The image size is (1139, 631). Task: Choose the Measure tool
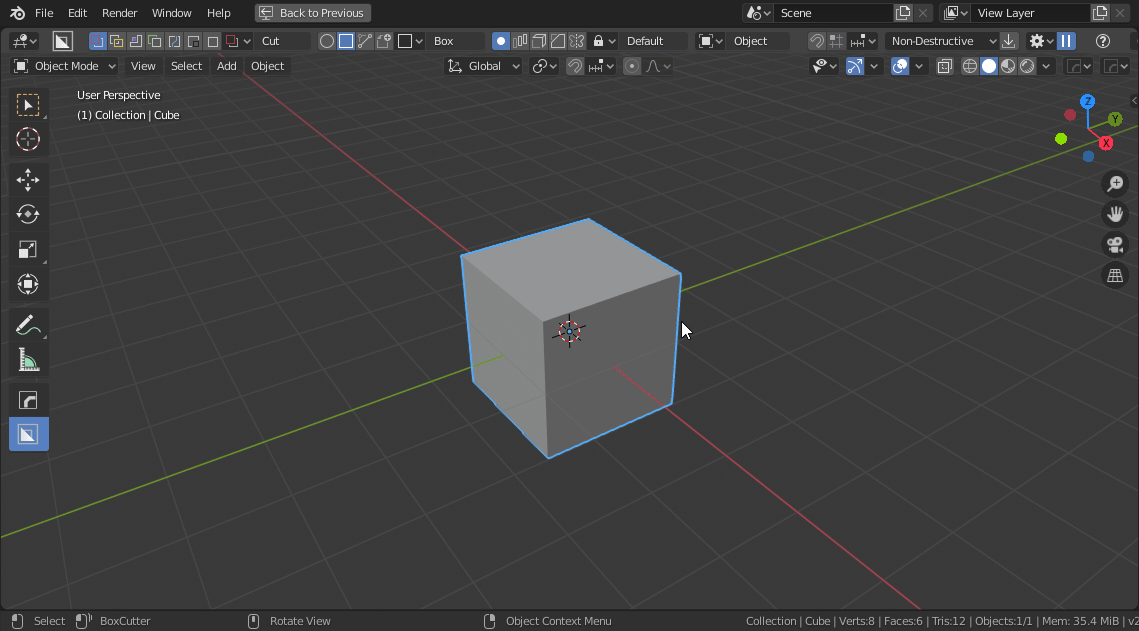(x=28, y=360)
